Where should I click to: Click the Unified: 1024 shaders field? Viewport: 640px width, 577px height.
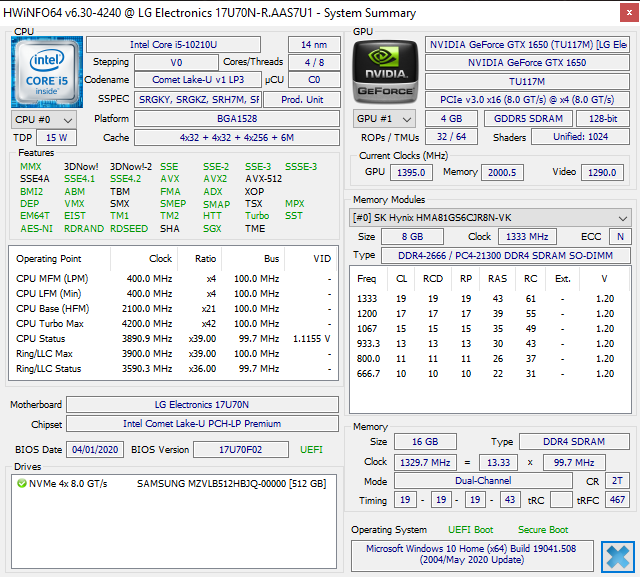coord(580,137)
